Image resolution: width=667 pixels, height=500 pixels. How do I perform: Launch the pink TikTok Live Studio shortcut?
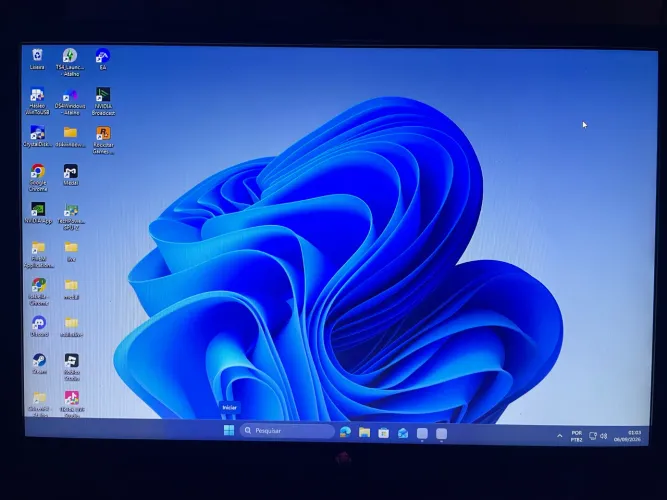tap(71, 404)
